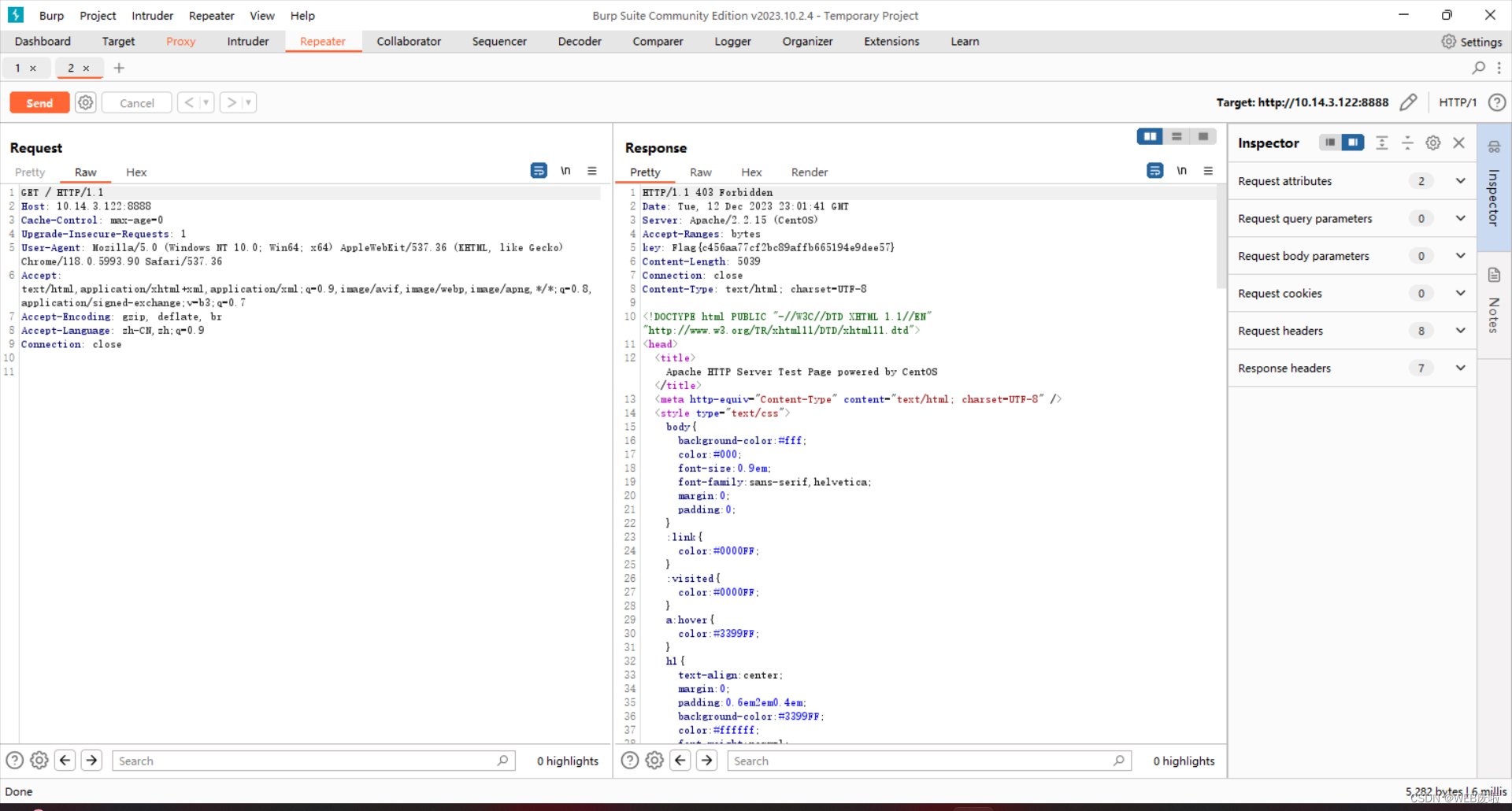The width and height of the screenshot is (1512, 811).
Task: Click the Cancel button
Action: pos(137,103)
